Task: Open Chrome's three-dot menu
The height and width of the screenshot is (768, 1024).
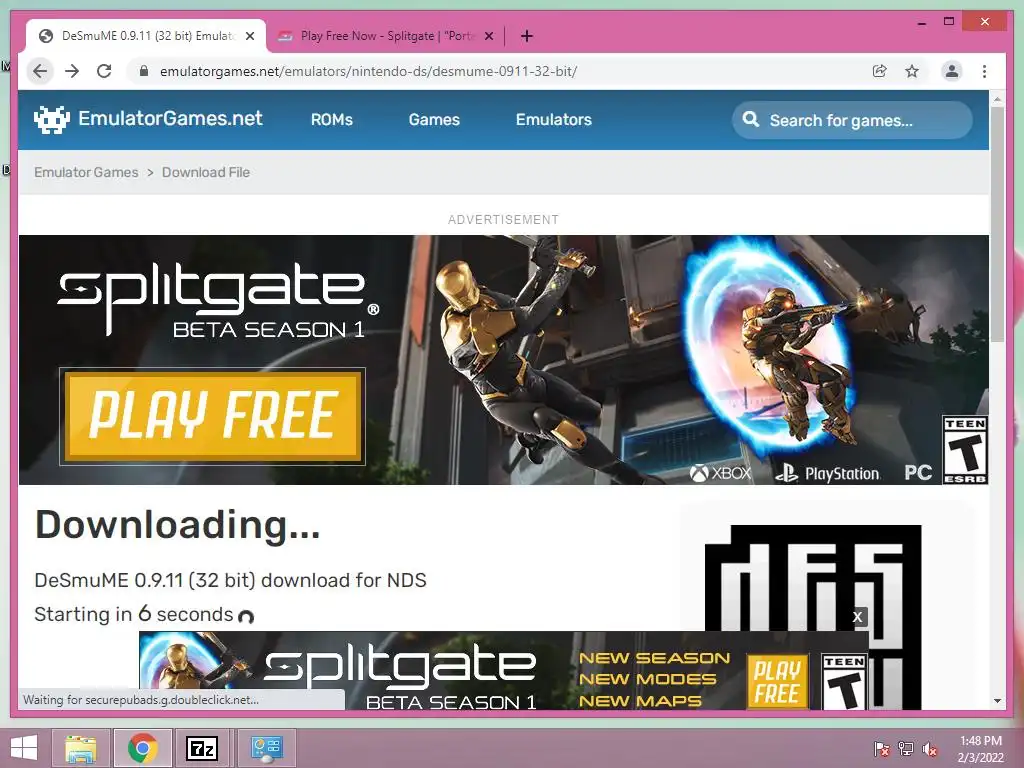Action: (x=984, y=71)
